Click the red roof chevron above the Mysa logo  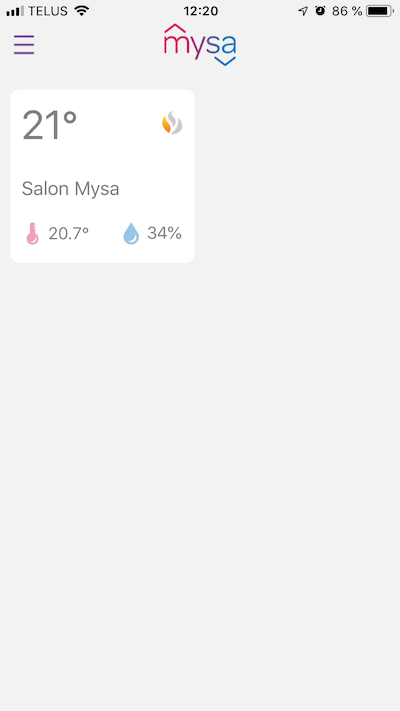click(x=175, y=28)
